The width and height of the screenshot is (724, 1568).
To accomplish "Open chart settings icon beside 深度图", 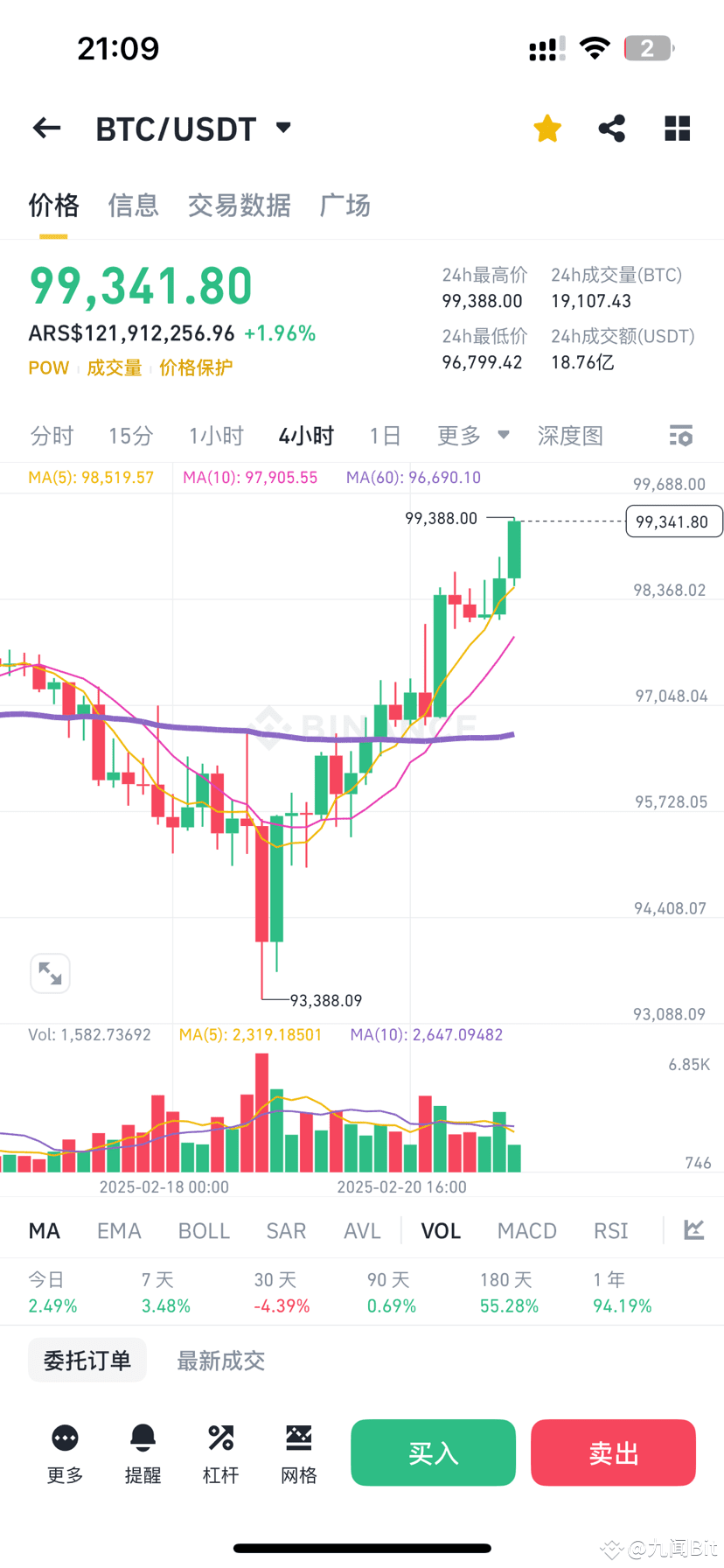I will pos(680,435).
